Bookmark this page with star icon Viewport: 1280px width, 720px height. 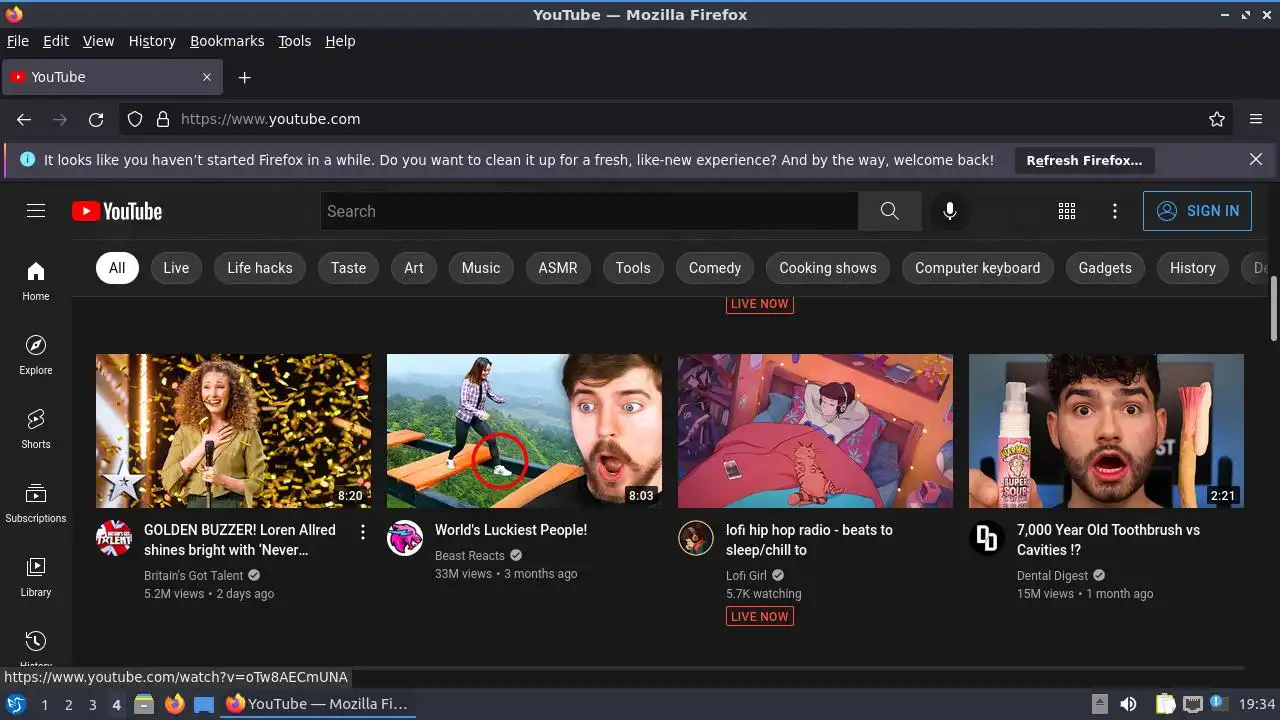pos(1217,119)
